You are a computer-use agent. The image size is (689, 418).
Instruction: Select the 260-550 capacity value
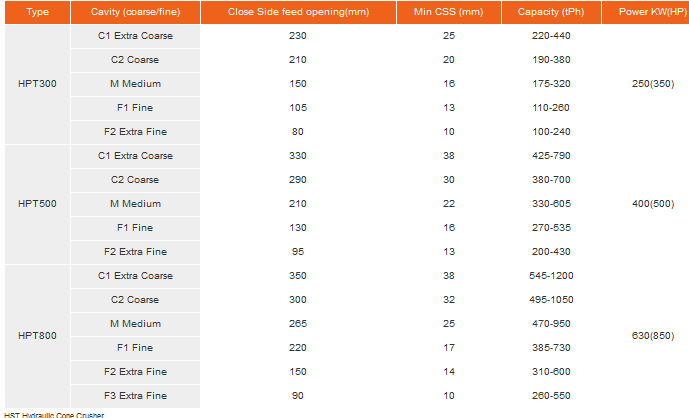(x=552, y=396)
